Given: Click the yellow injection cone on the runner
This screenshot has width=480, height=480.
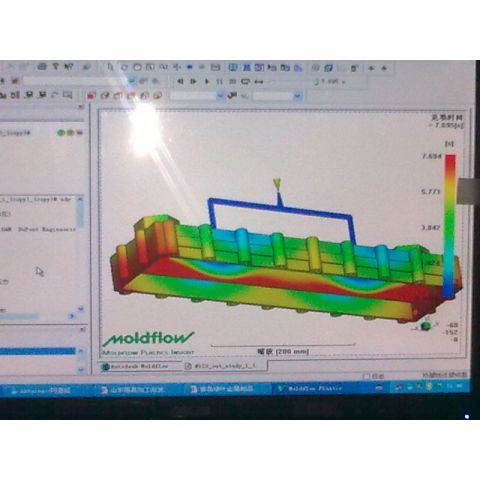Looking at the screenshot, I should (277, 184).
